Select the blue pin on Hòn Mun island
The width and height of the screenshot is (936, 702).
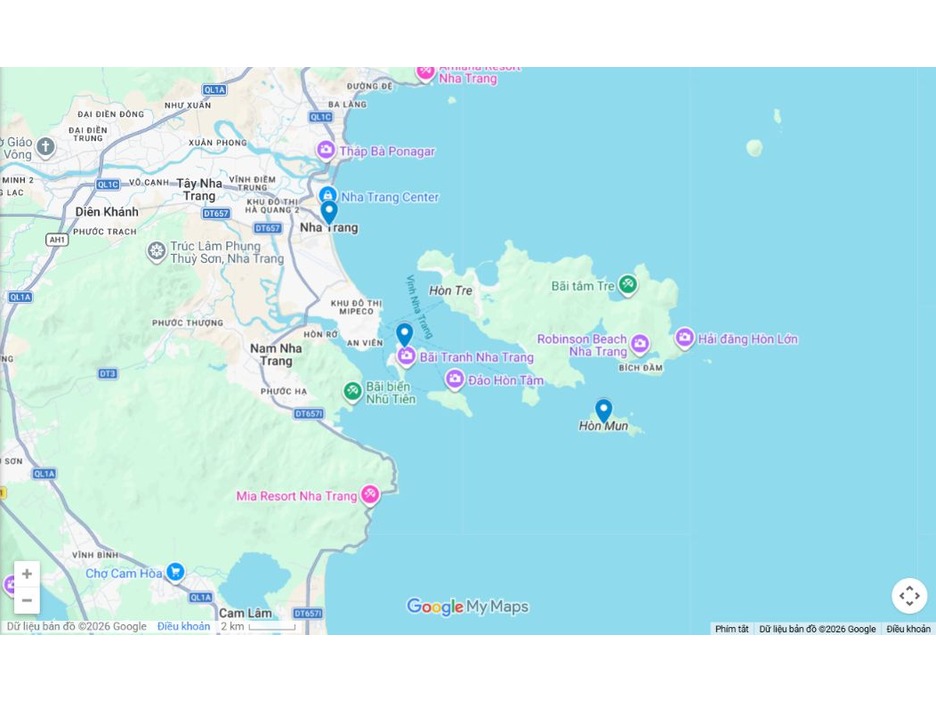pos(604,411)
